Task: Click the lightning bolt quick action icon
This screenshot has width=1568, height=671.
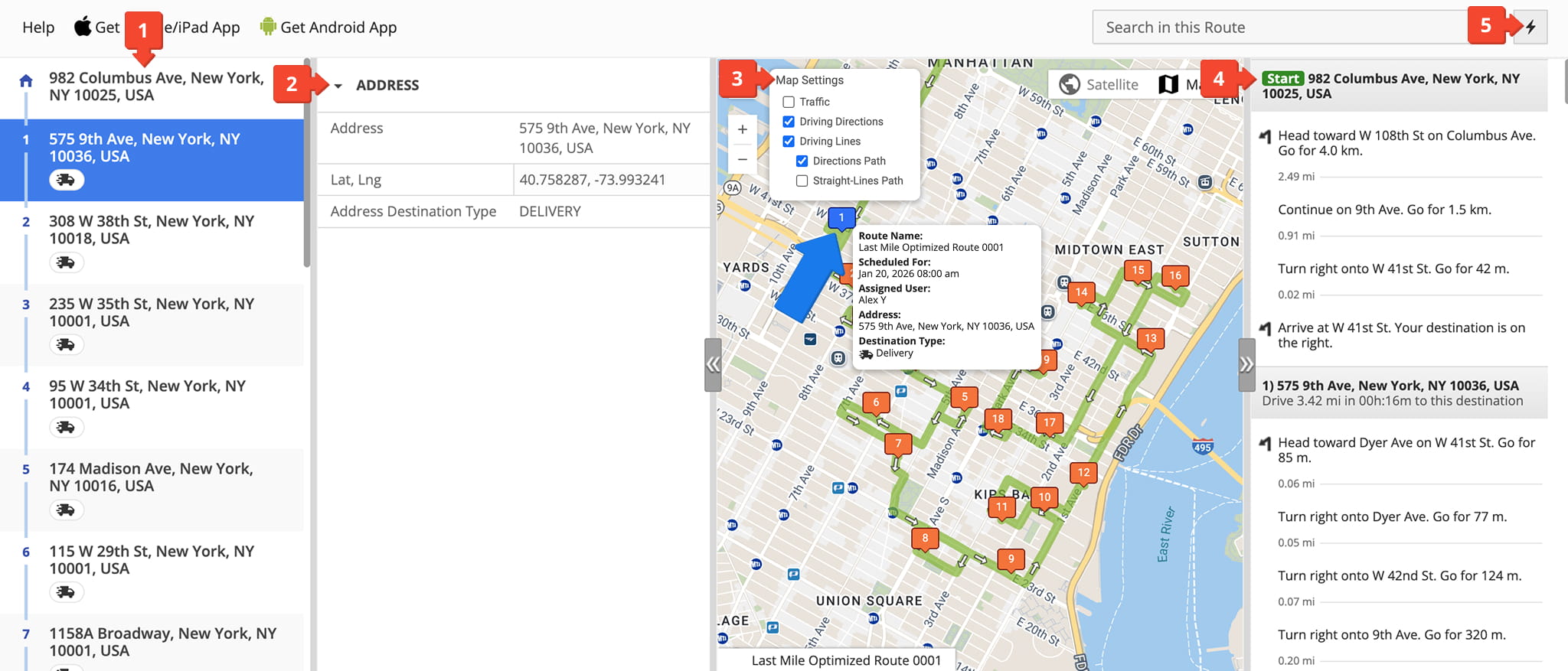Action: click(x=1530, y=28)
